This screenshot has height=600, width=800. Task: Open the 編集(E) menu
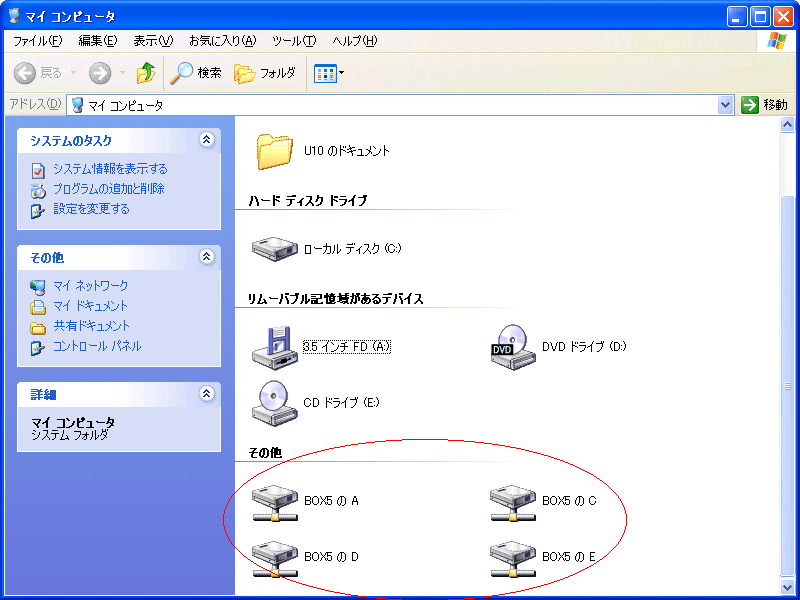[97, 41]
